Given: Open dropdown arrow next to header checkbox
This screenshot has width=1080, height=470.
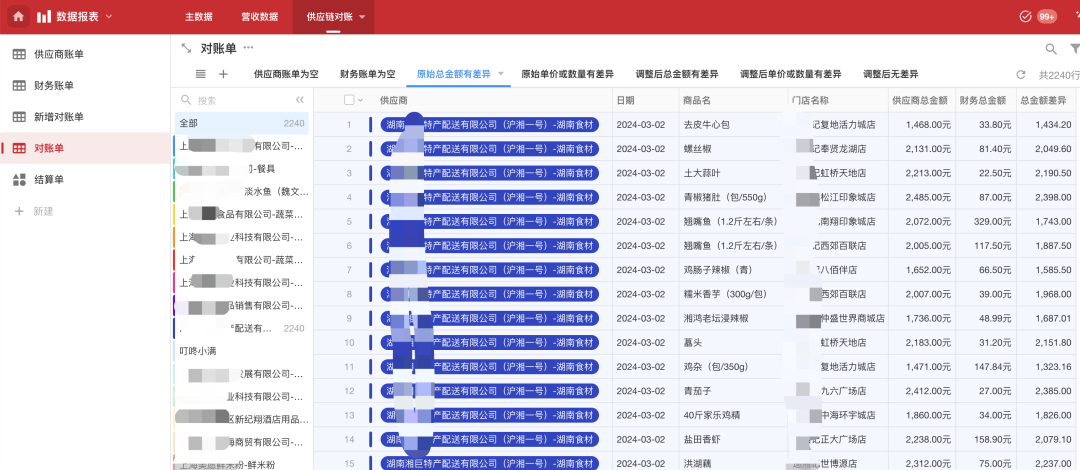Looking at the screenshot, I should pos(360,101).
